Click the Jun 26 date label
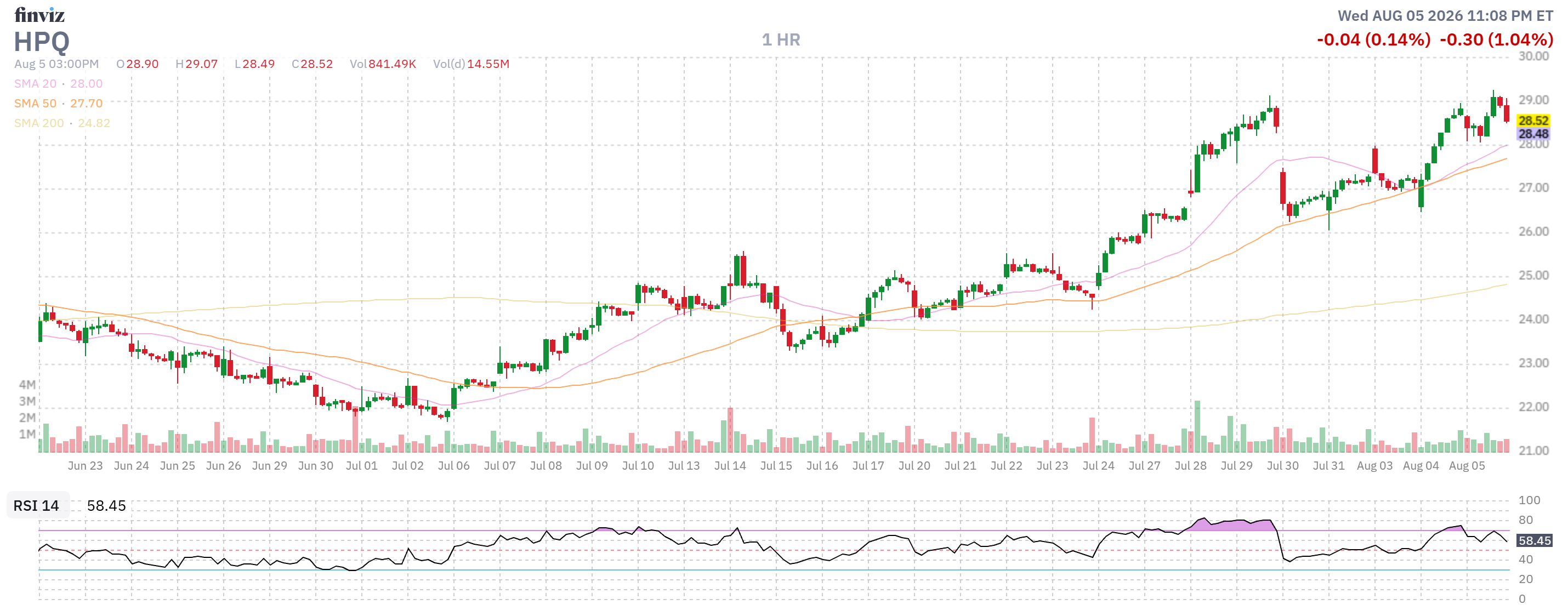1568x616 pixels. pyautogui.click(x=223, y=466)
